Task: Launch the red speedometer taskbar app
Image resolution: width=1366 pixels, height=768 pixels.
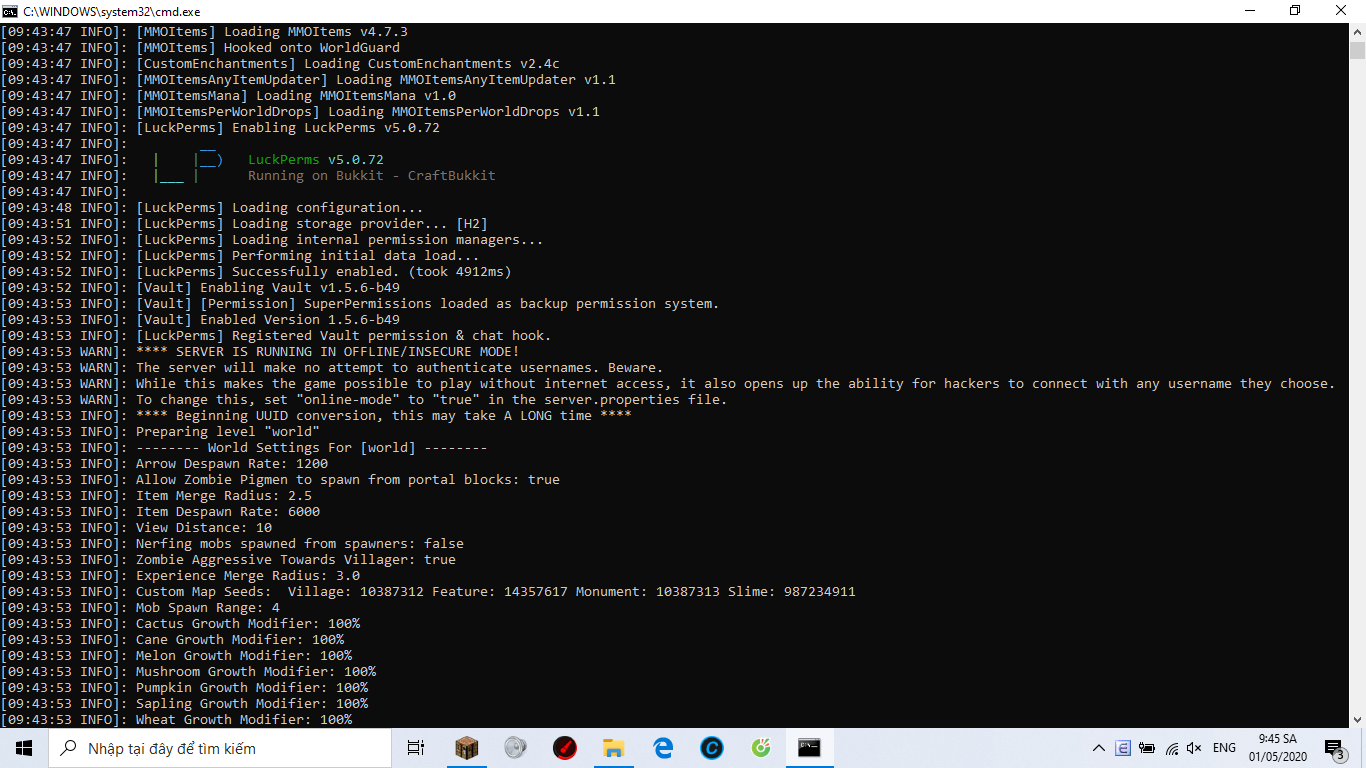Action: pyautogui.click(x=565, y=748)
